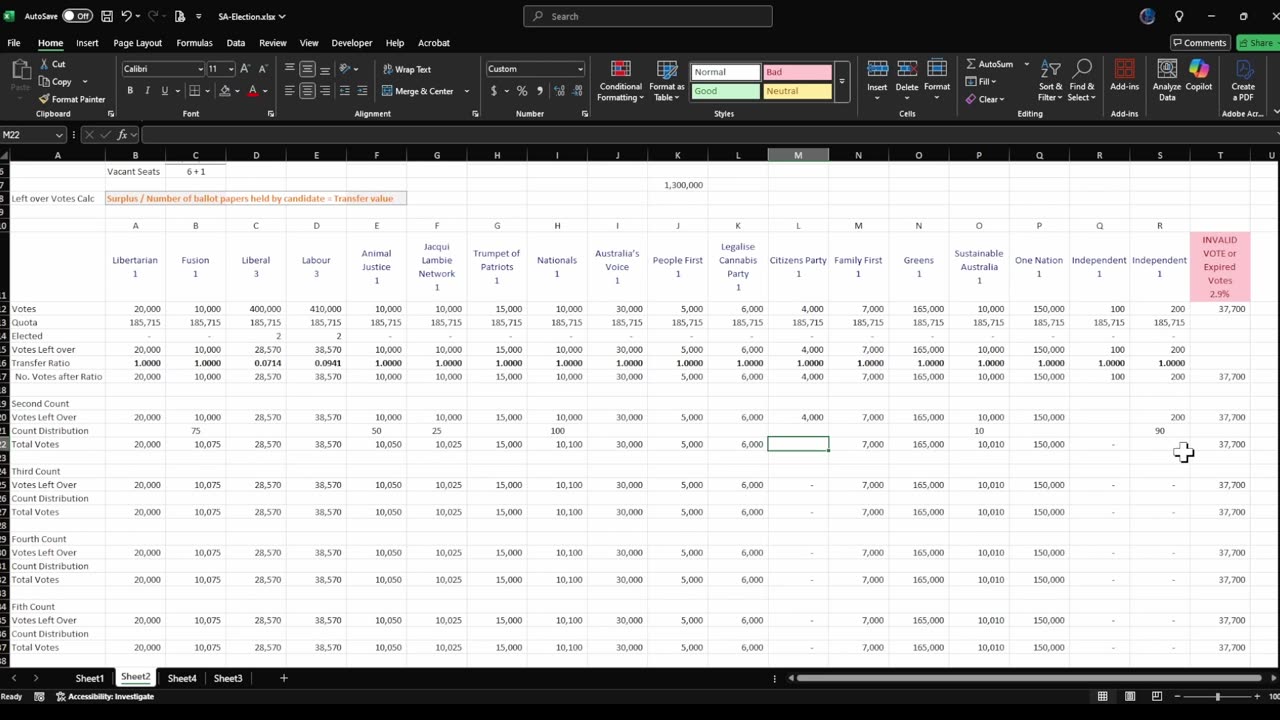Click Increase Decimal icon
Viewport: 1280px width, 720px height.
click(560, 91)
